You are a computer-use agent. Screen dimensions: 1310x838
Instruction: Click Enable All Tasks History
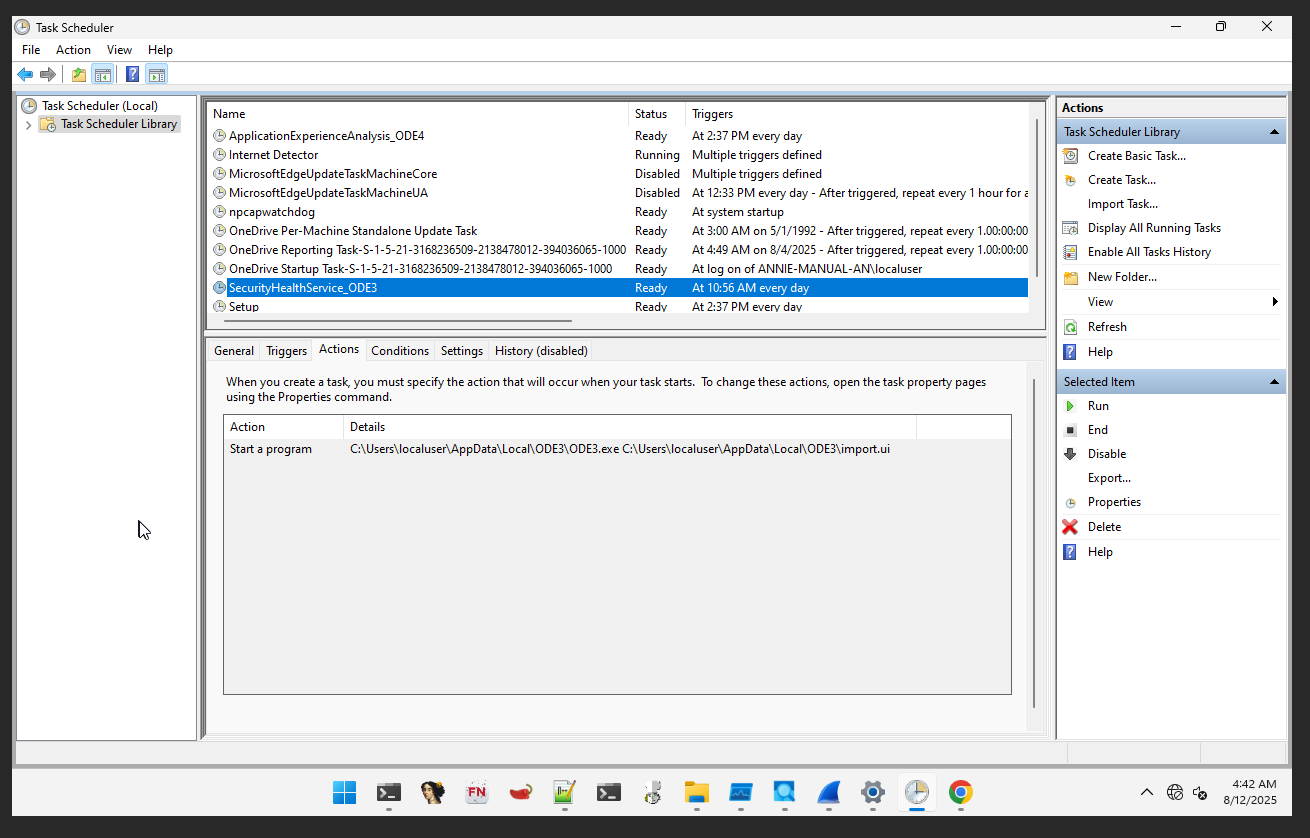(x=1149, y=252)
